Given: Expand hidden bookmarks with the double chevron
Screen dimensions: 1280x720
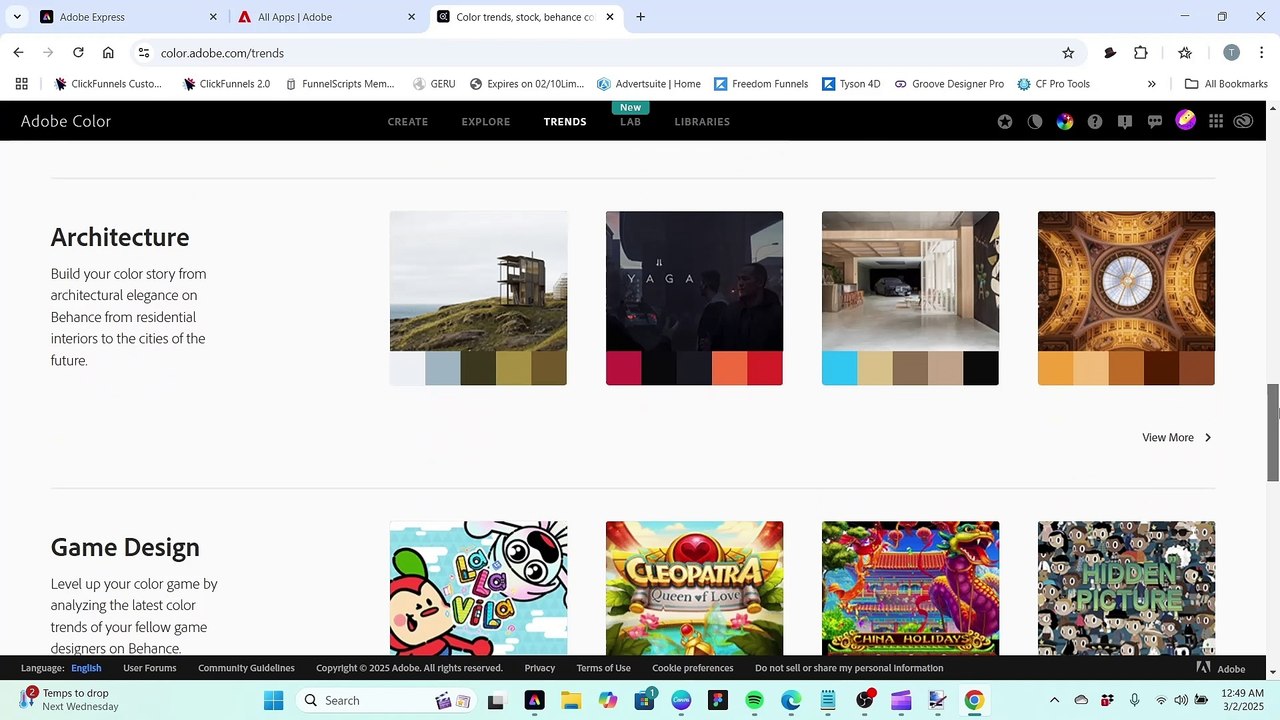Looking at the screenshot, I should [1151, 84].
